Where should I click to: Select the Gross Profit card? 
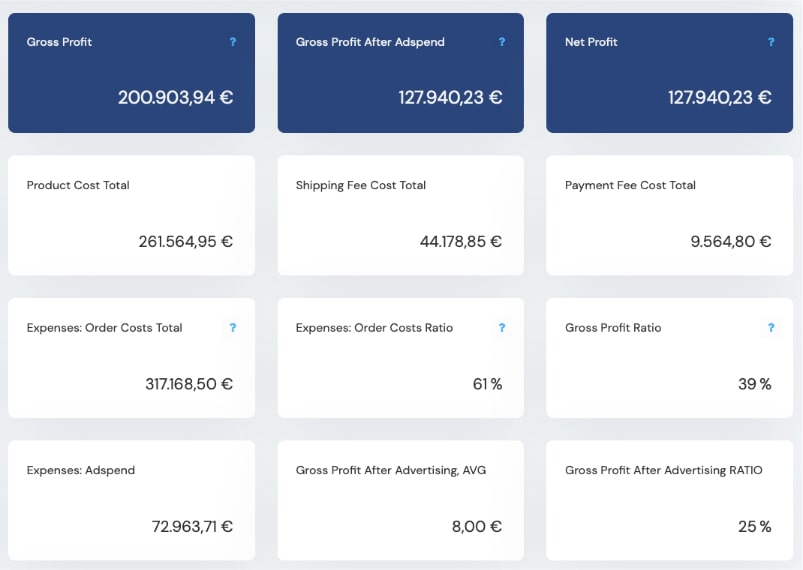tap(132, 73)
